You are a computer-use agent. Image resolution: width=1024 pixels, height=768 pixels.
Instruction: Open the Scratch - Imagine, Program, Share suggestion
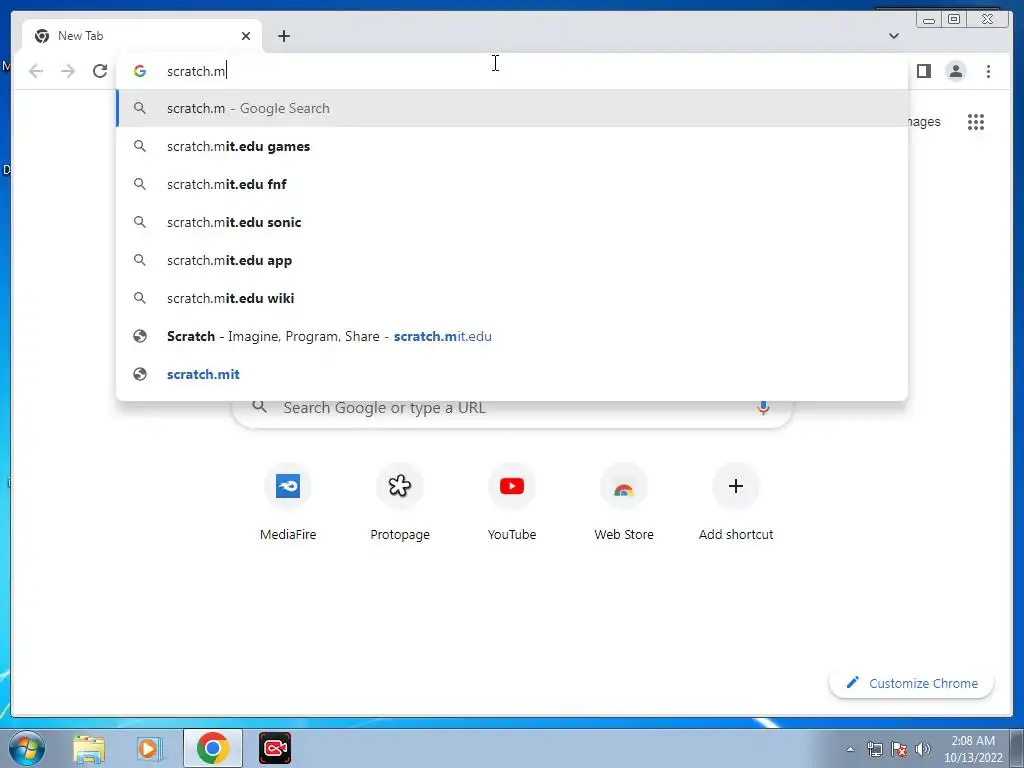click(x=511, y=336)
